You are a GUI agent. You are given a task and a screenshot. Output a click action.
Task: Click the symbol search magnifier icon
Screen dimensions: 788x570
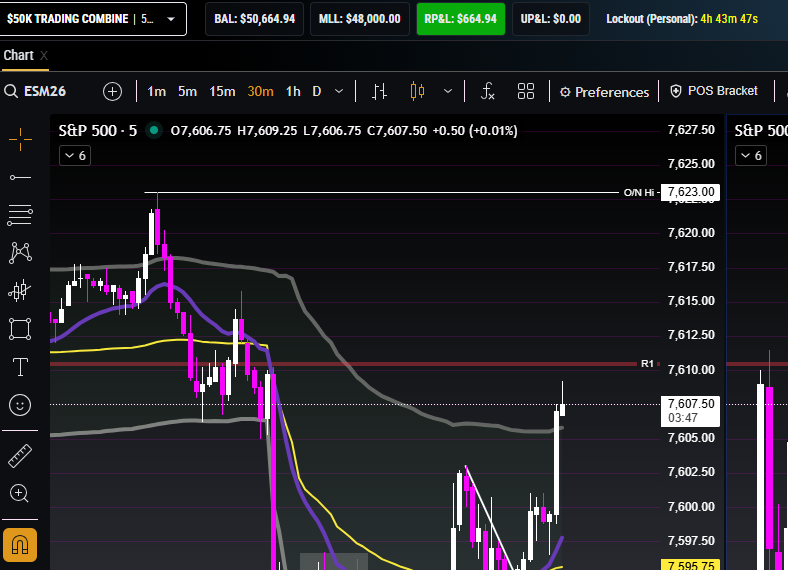11,91
